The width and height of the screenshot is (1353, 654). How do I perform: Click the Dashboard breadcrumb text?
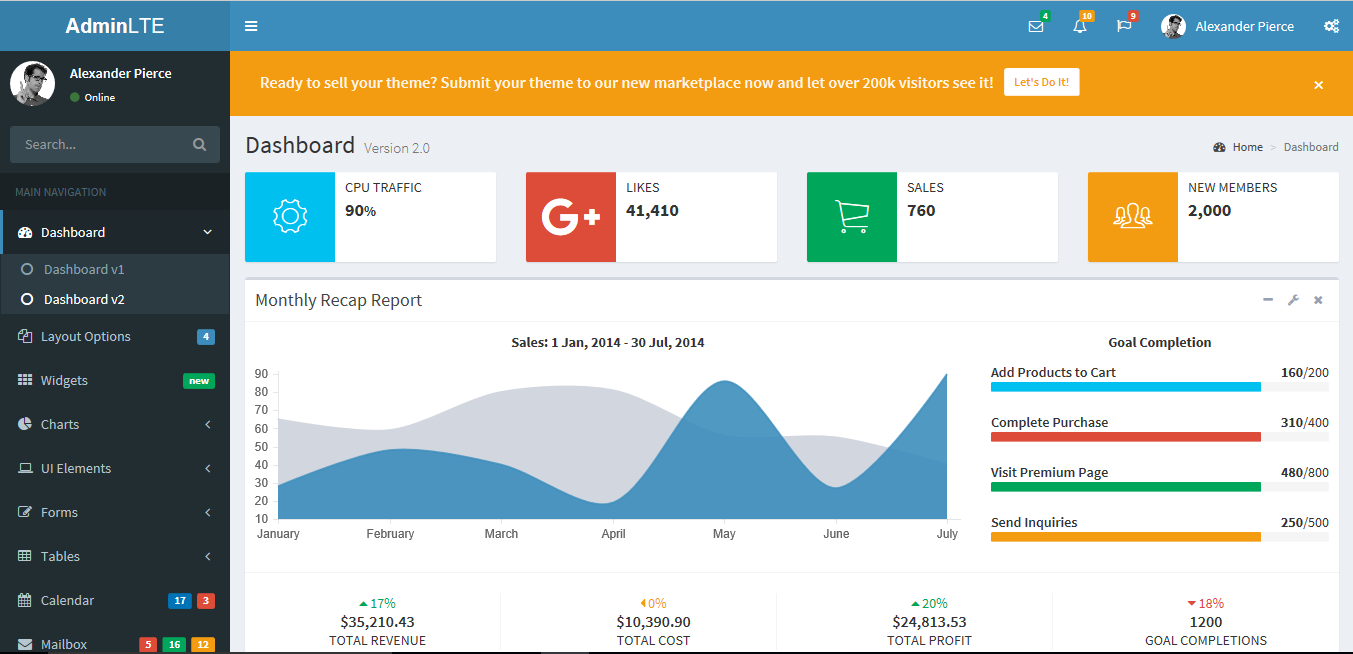(x=1311, y=147)
